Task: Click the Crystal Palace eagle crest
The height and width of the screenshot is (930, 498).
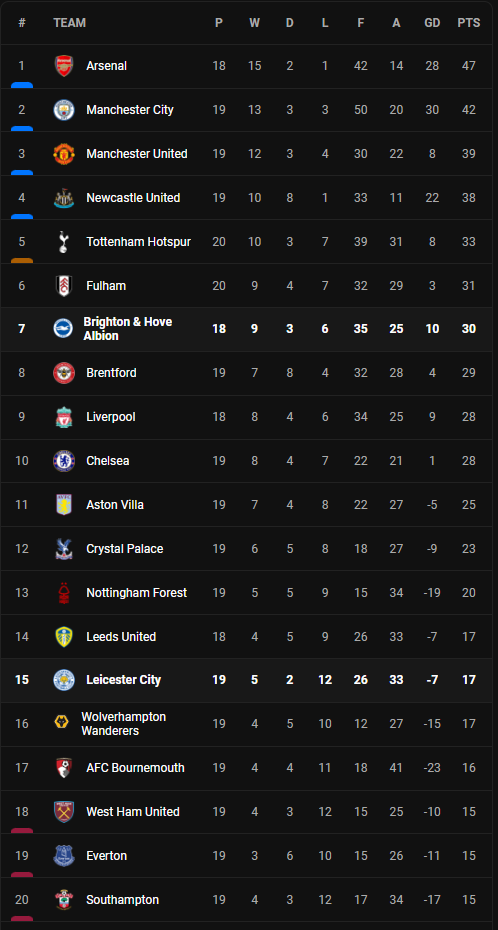Action: tap(63, 549)
